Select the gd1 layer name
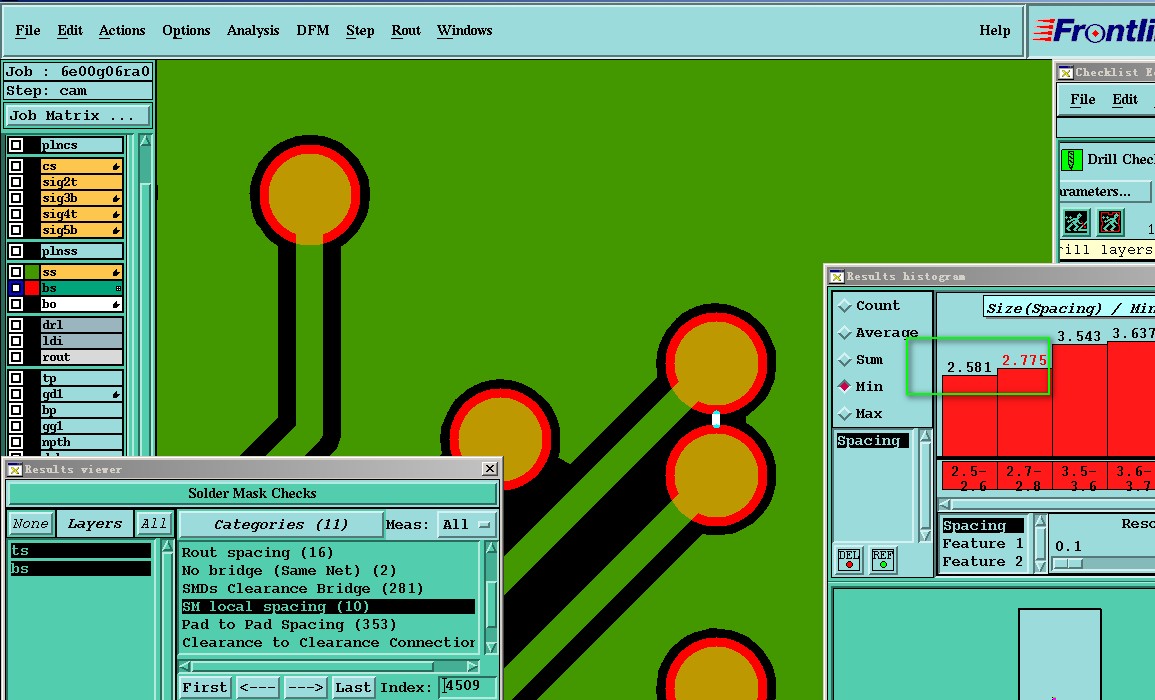The height and width of the screenshot is (700, 1155). [81, 394]
